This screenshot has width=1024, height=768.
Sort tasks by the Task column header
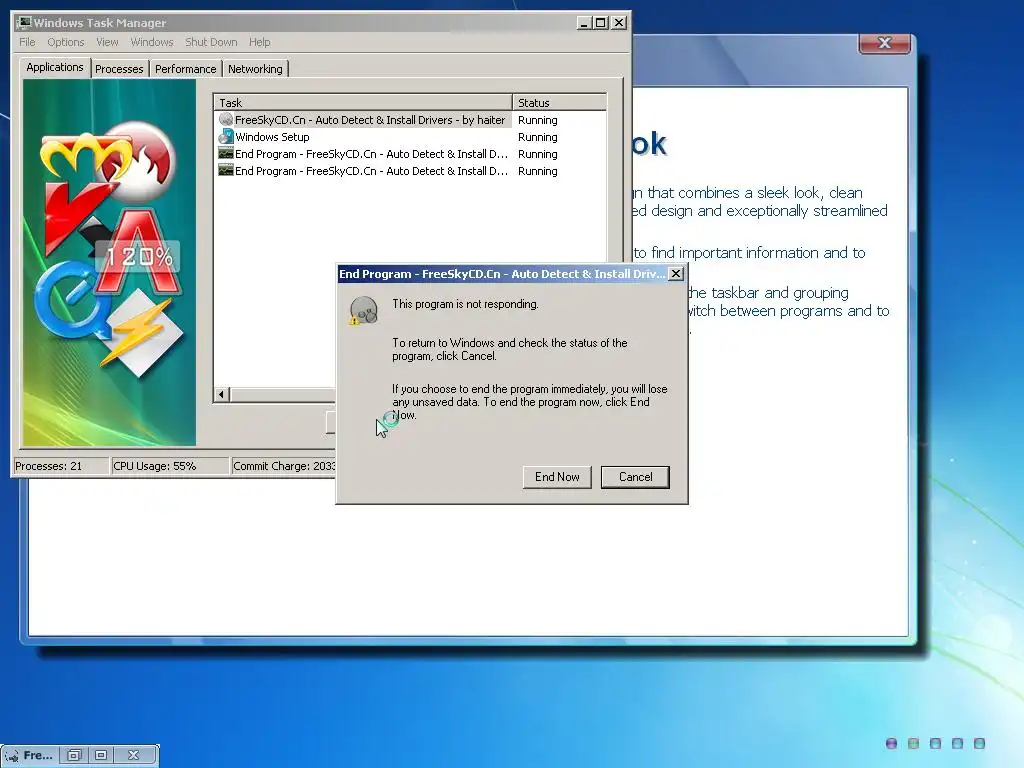click(363, 103)
